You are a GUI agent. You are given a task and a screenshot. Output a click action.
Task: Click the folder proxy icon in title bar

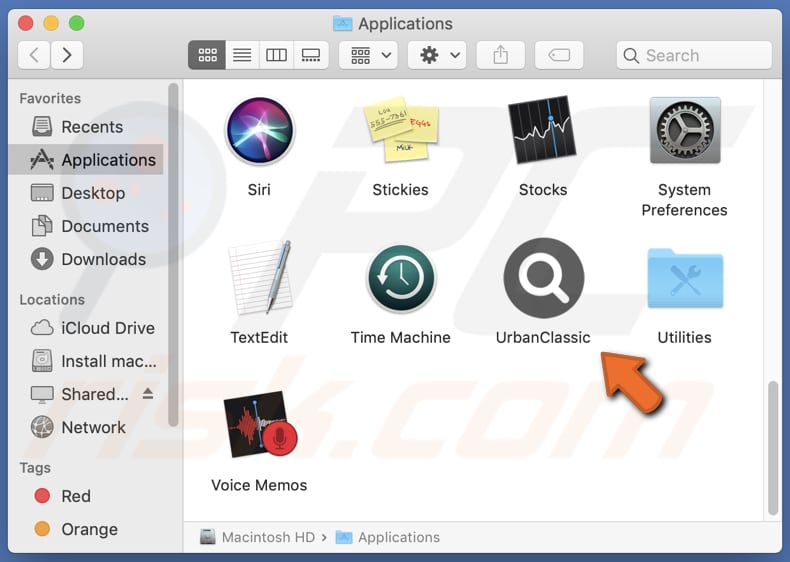pos(343,23)
